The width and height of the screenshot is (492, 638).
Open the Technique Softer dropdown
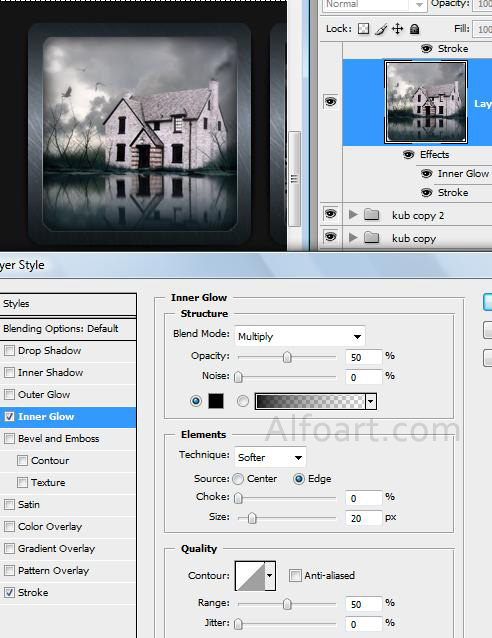[270, 457]
